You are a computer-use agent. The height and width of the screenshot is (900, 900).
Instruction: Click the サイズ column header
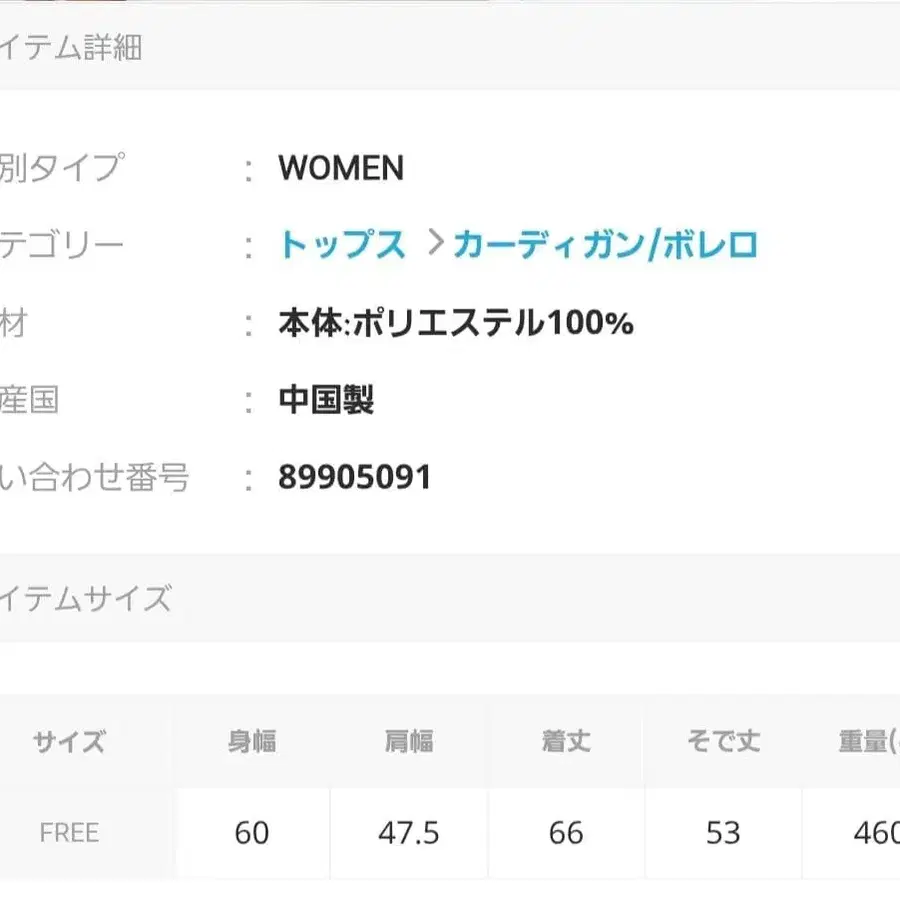click(68, 743)
